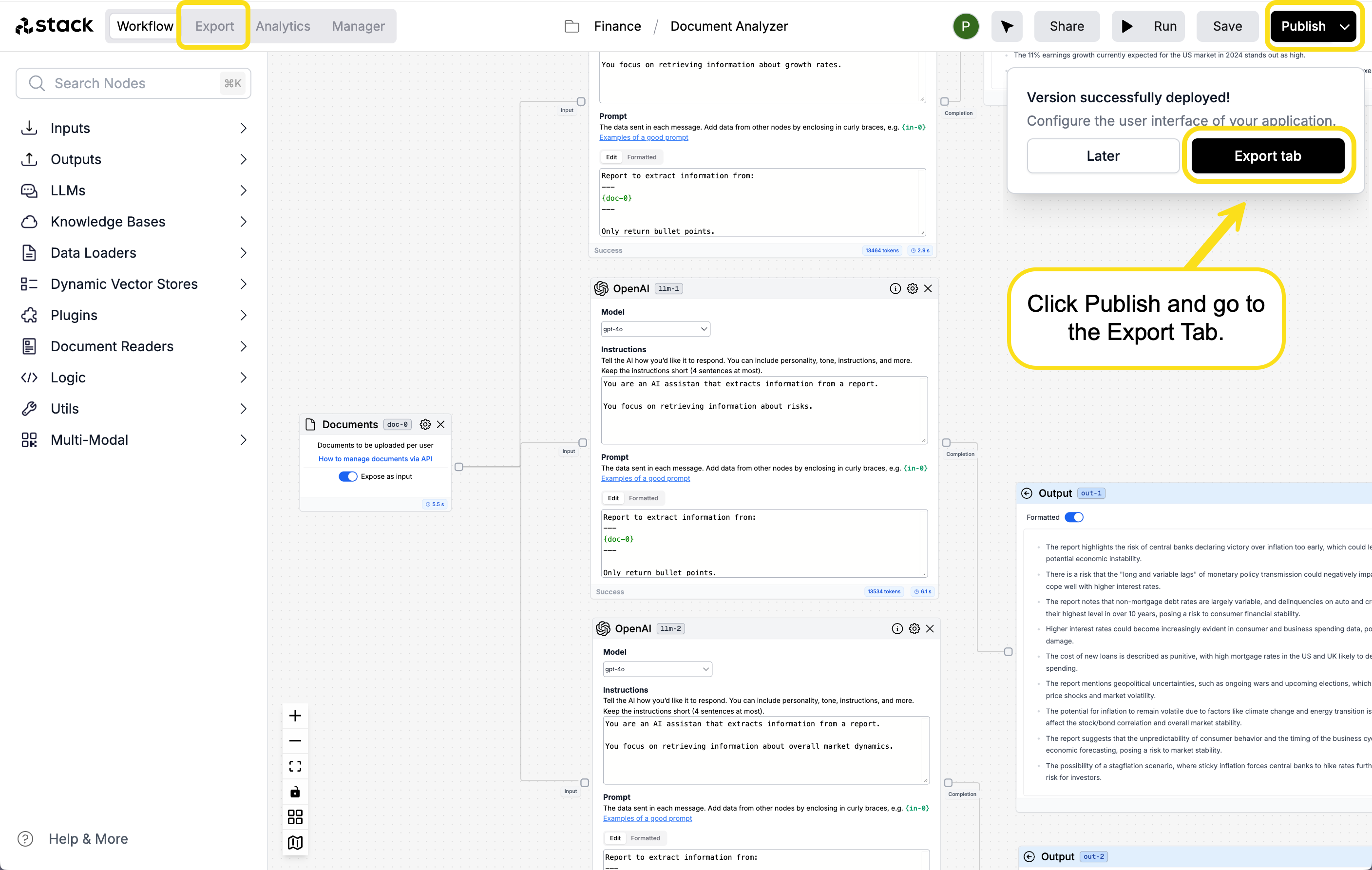Toggle the Expose as input switch
Viewport: 1372px width, 870px height.
348,476
